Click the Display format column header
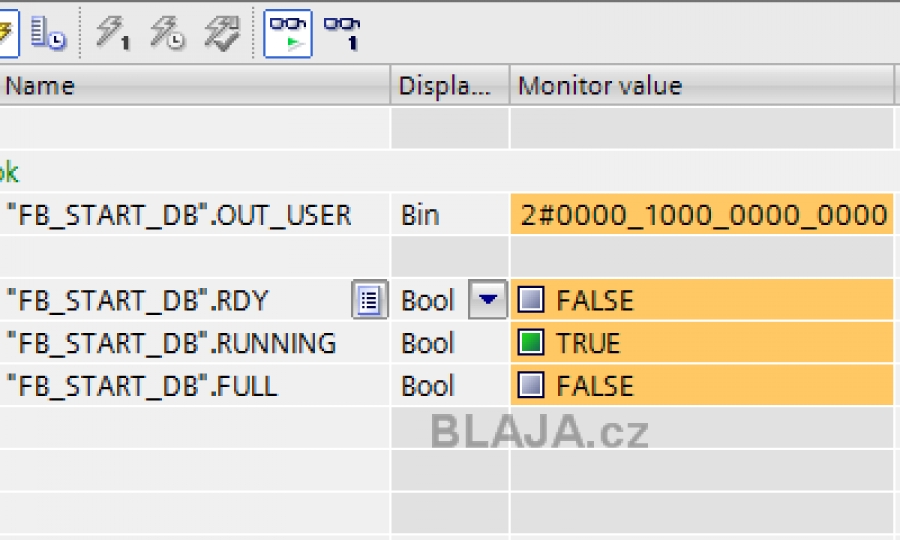This screenshot has width=900, height=540. pos(450,86)
